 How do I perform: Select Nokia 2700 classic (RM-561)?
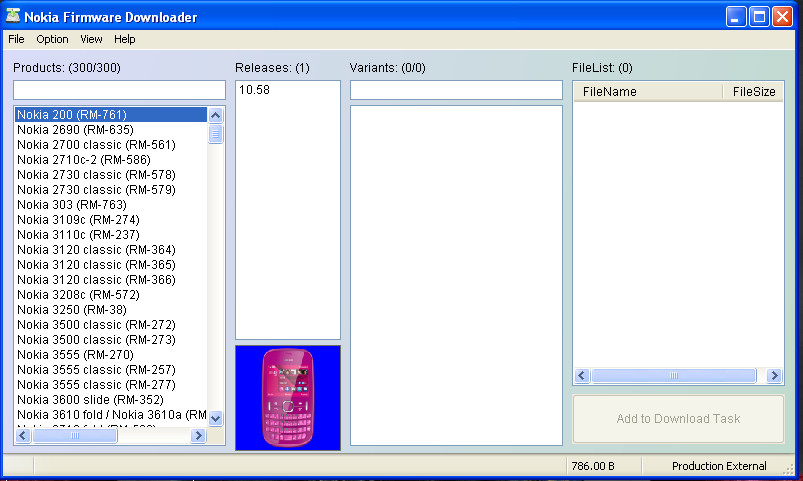(111, 144)
